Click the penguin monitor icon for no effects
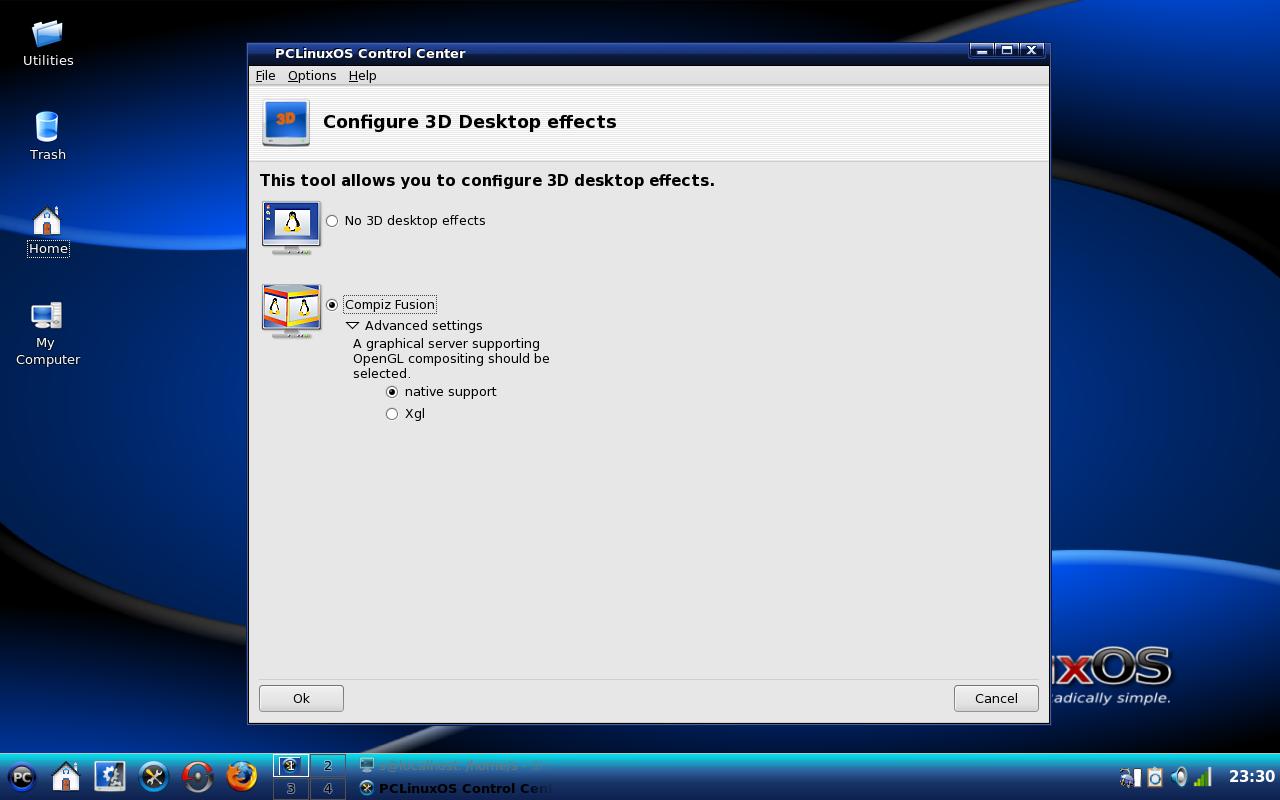This screenshot has height=800, width=1280. [291, 227]
